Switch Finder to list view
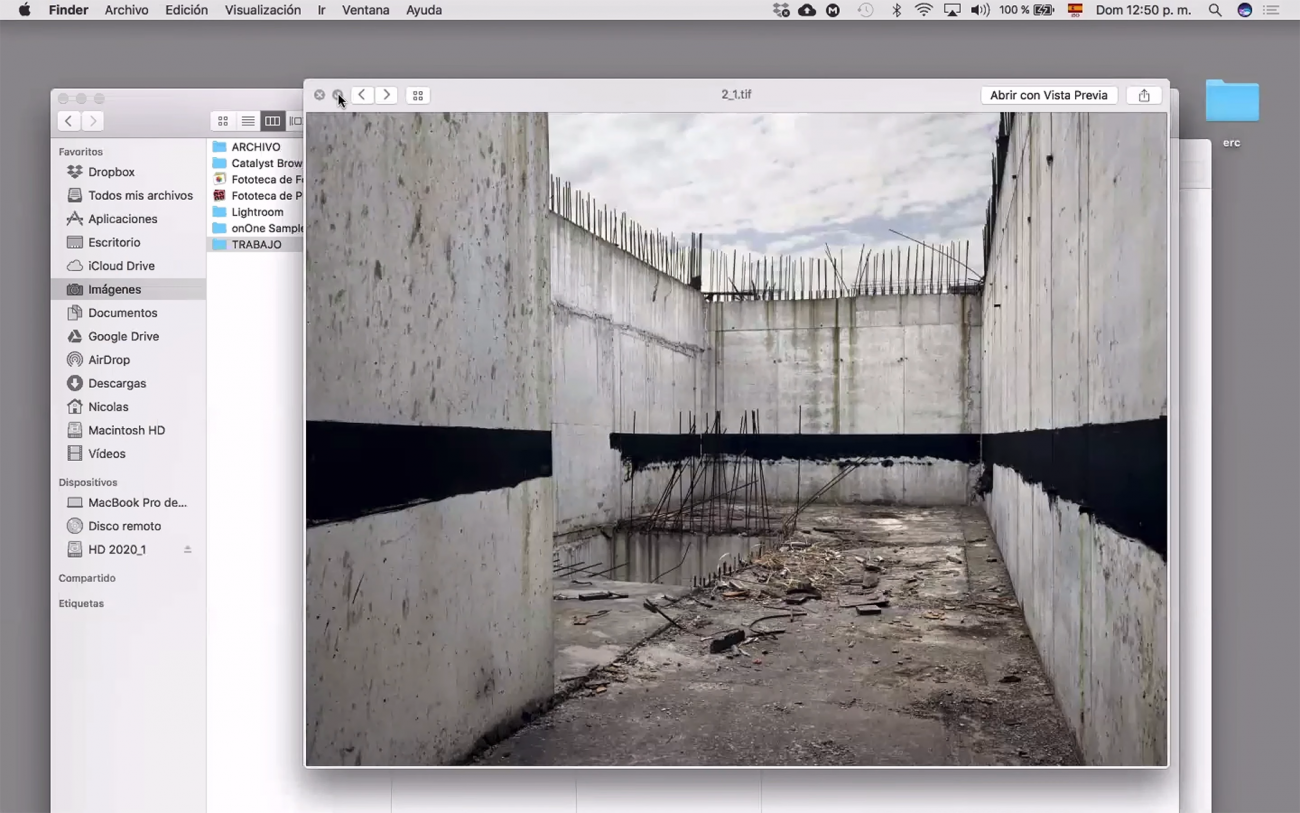 [x=248, y=121]
